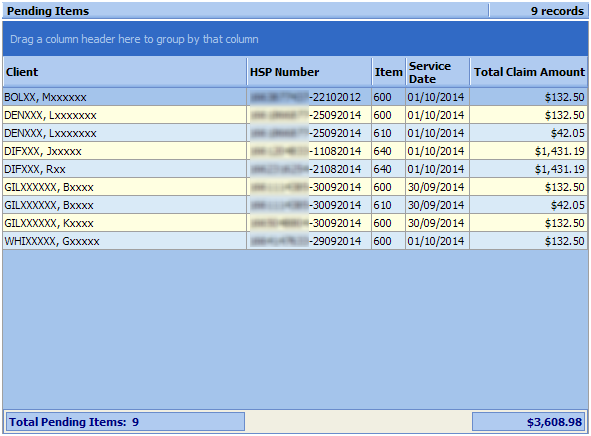Click service date in DIFXXX, Rxx row
Viewport: 591px width, 436px height.
pyautogui.click(x=438, y=169)
